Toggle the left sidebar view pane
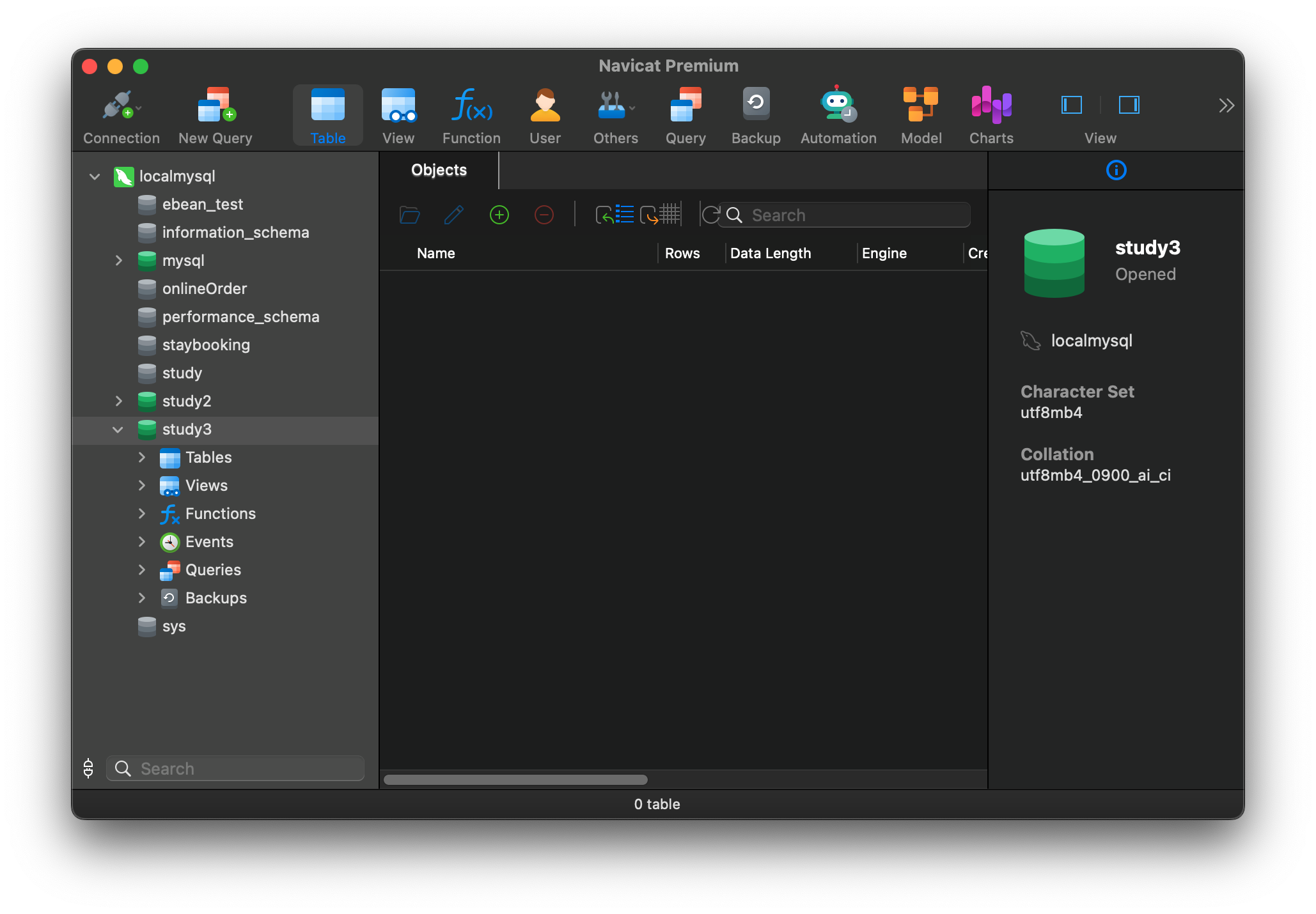The height and width of the screenshot is (914, 1316). click(x=1070, y=105)
